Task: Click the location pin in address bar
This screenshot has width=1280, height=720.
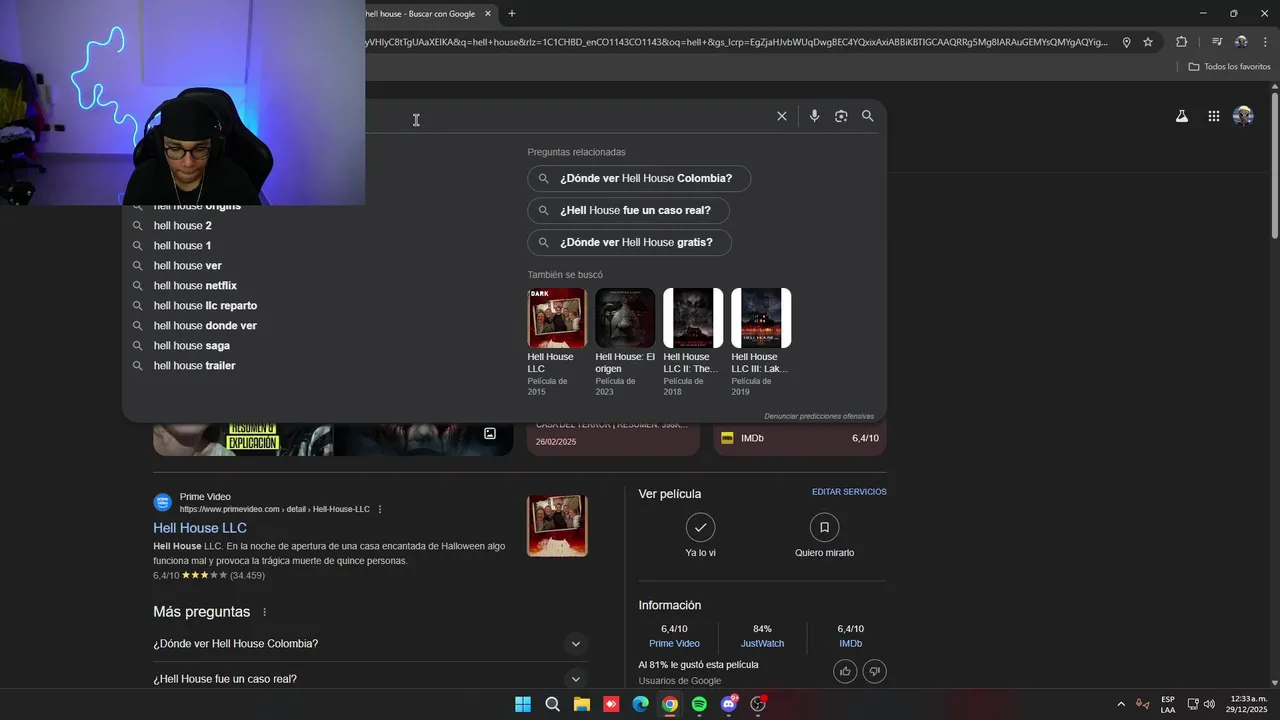Action: click(1127, 42)
